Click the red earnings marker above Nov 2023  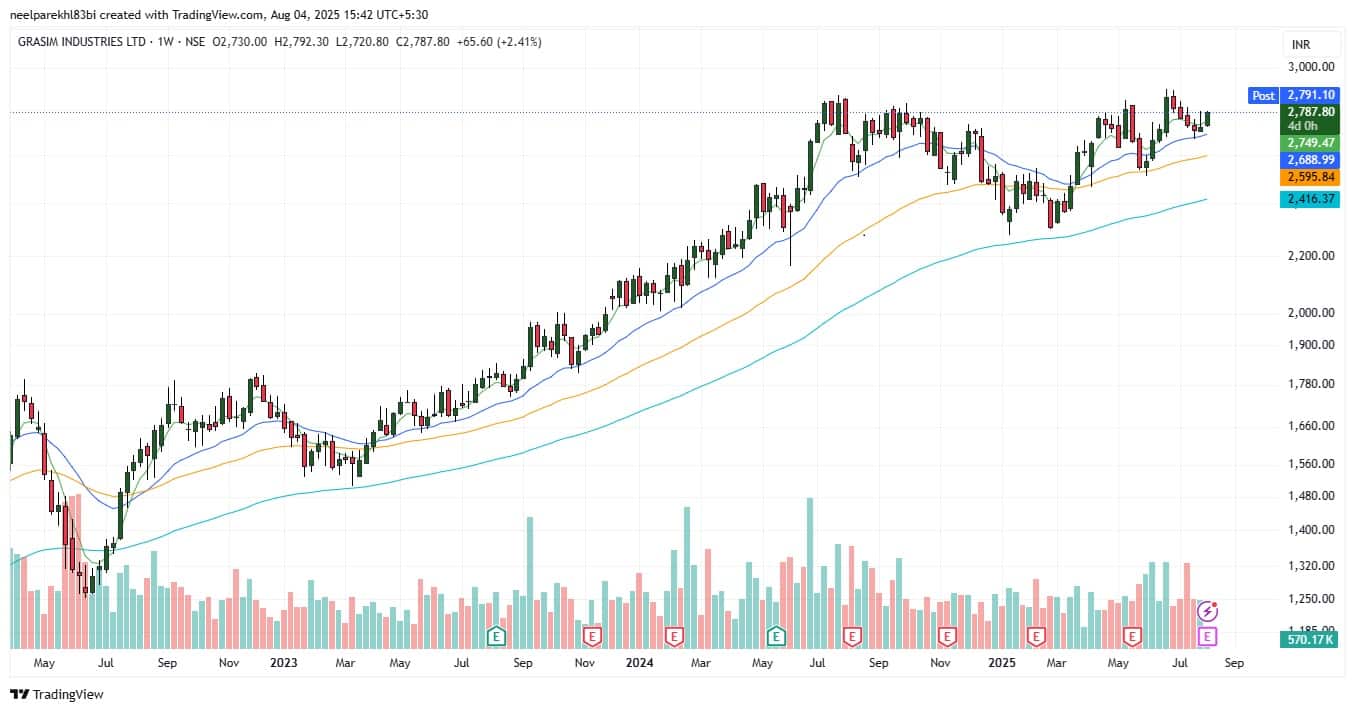[x=592, y=636]
